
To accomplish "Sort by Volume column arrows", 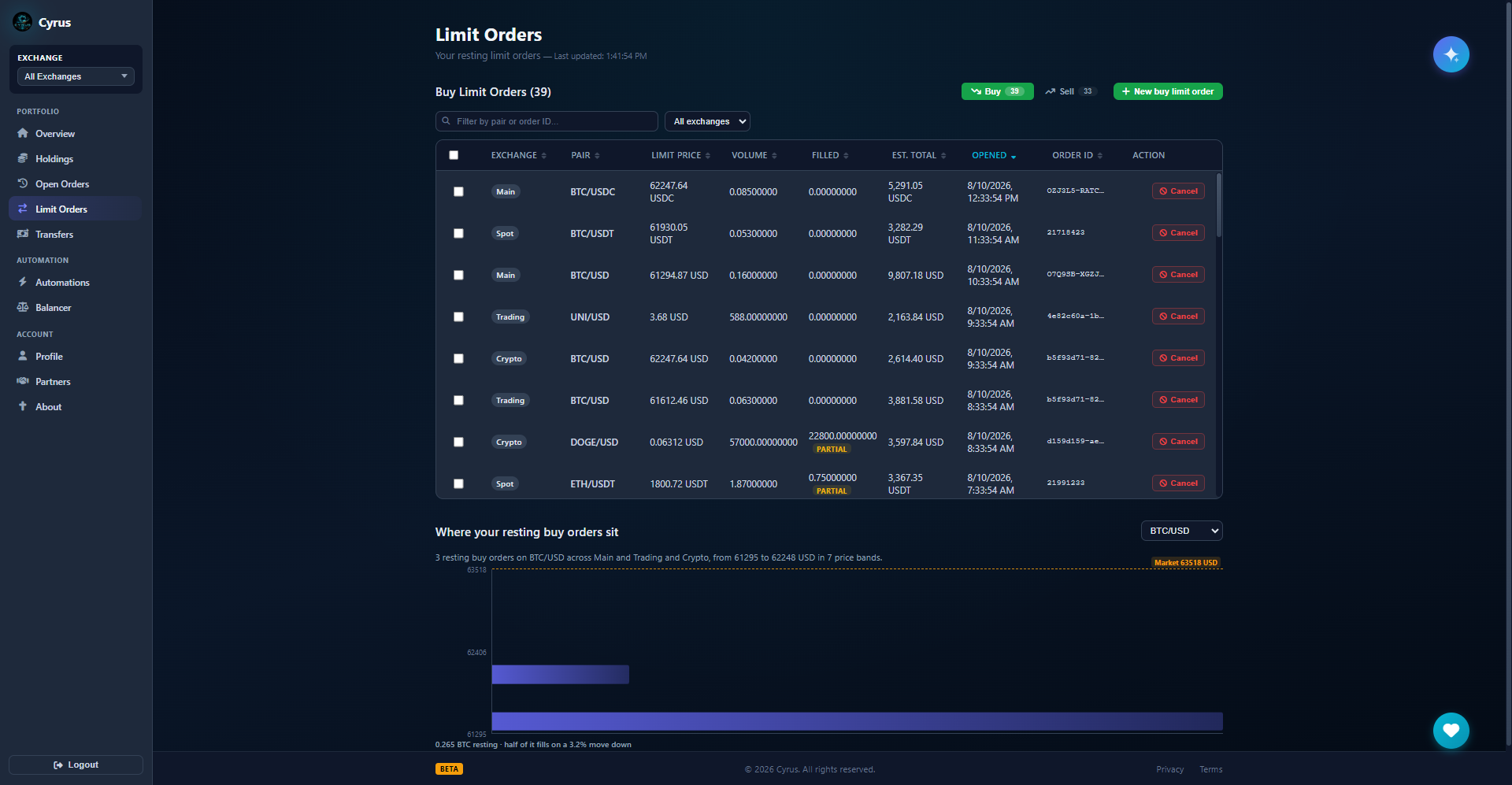I will point(774,156).
